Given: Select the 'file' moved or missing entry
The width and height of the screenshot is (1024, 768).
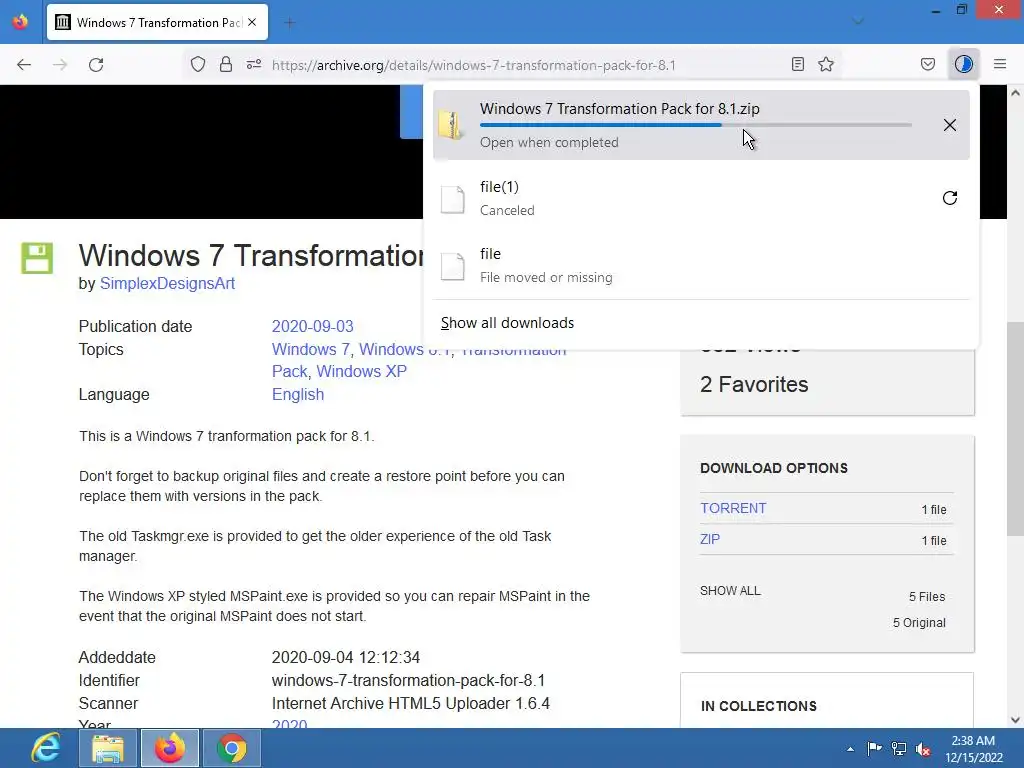Looking at the screenshot, I should click(701, 266).
